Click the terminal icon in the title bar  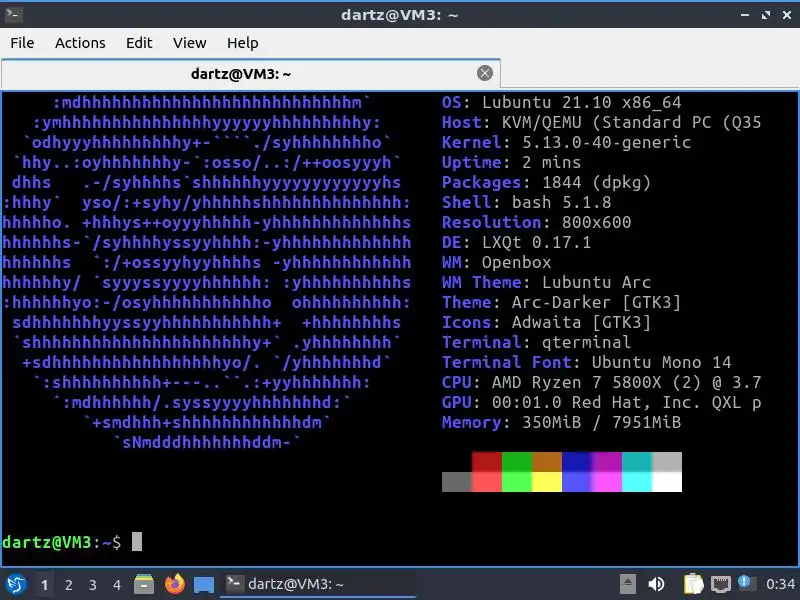[x=13, y=14]
